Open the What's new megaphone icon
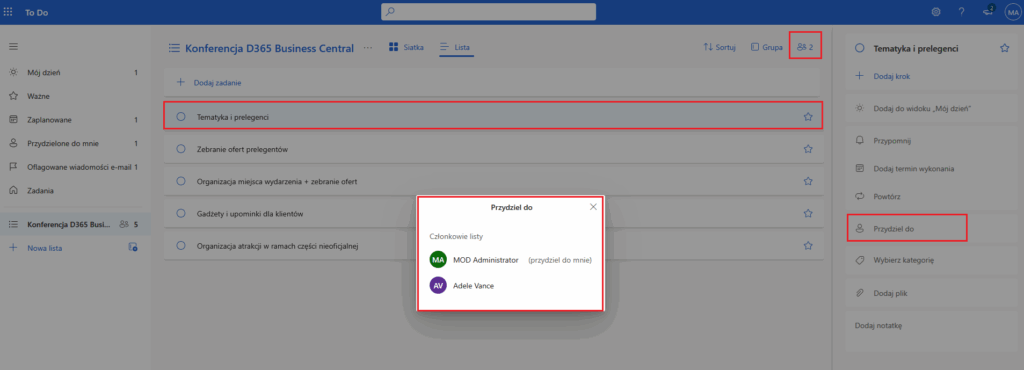This screenshot has height=370, width=1024. pos(988,11)
